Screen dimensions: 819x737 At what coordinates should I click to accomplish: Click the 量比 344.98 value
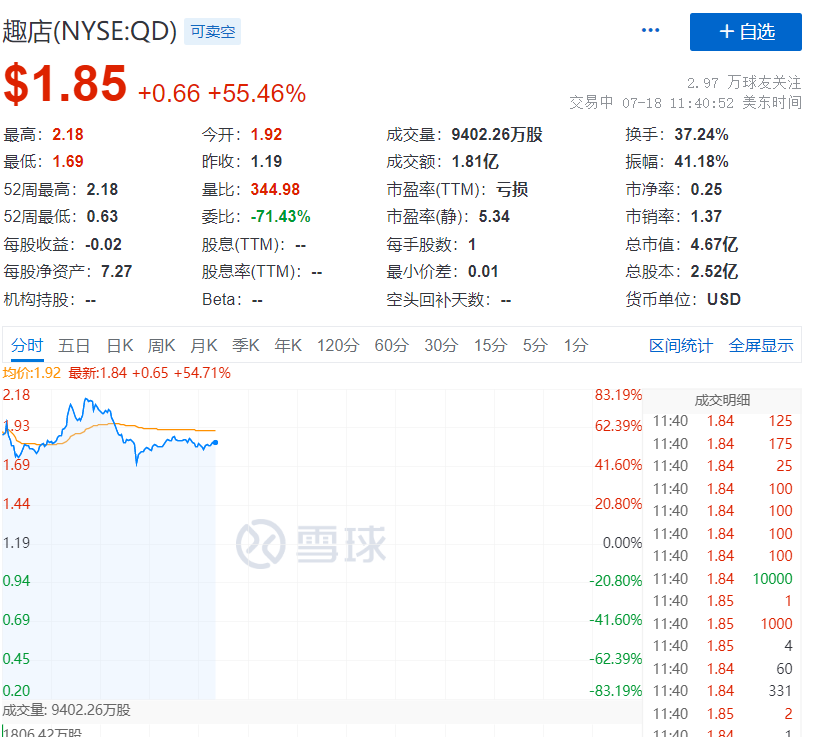tap(275, 189)
